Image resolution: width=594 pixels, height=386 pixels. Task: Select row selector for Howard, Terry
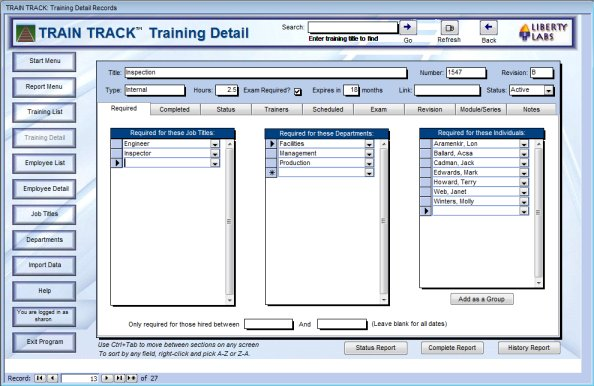[426, 182]
